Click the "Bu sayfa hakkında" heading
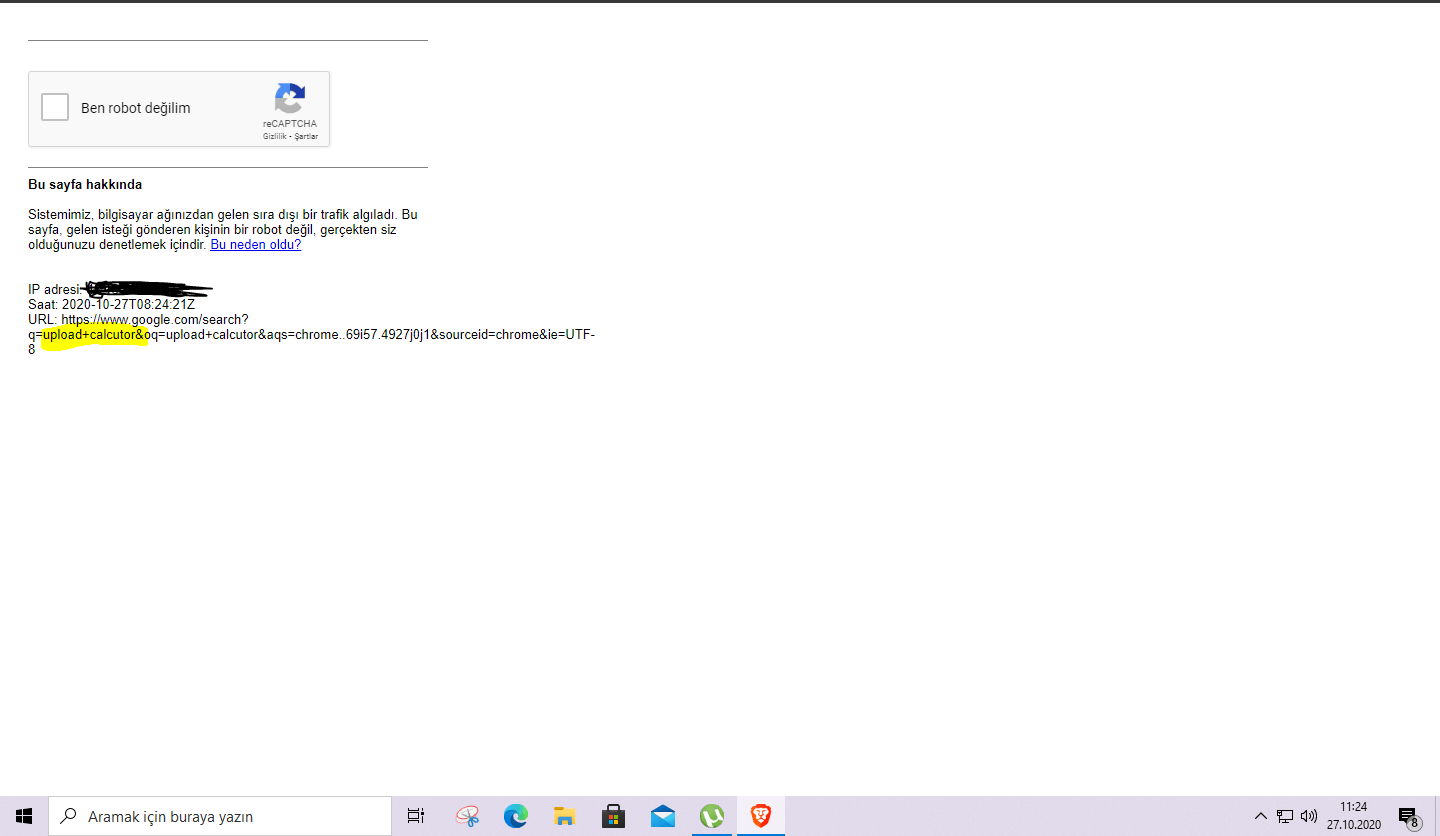Screen dimensions: 1440x836 point(85,185)
